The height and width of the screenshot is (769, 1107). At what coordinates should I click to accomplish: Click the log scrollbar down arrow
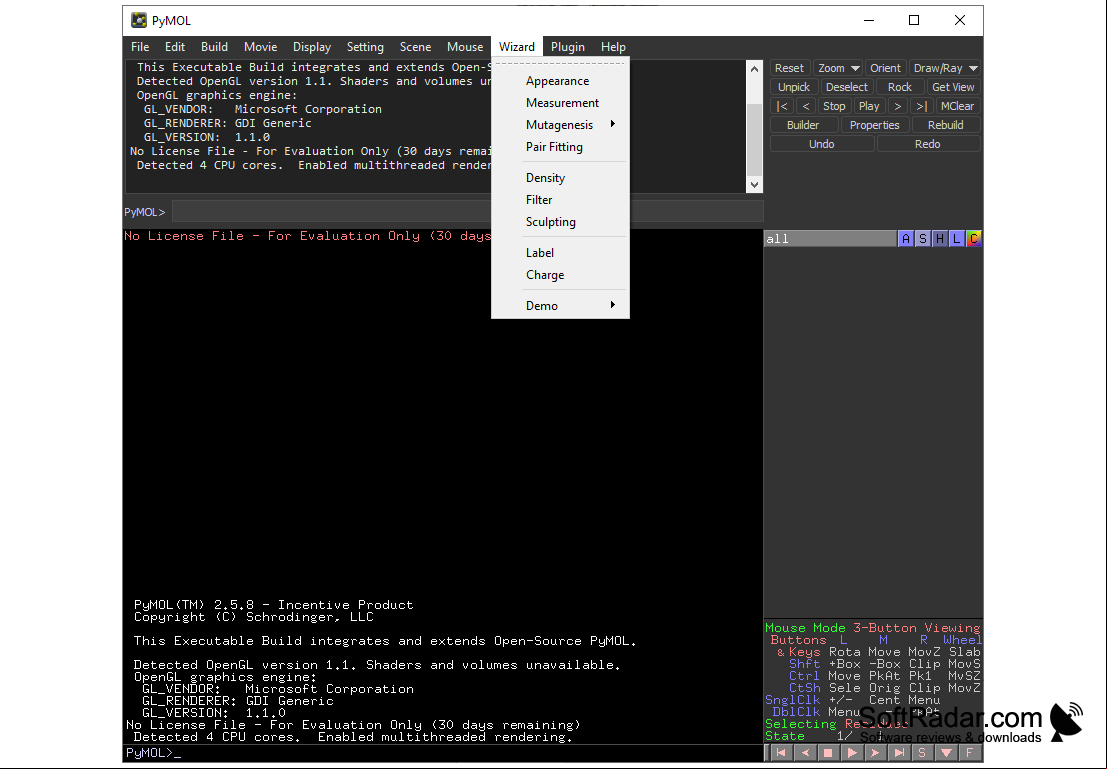(x=754, y=184)
